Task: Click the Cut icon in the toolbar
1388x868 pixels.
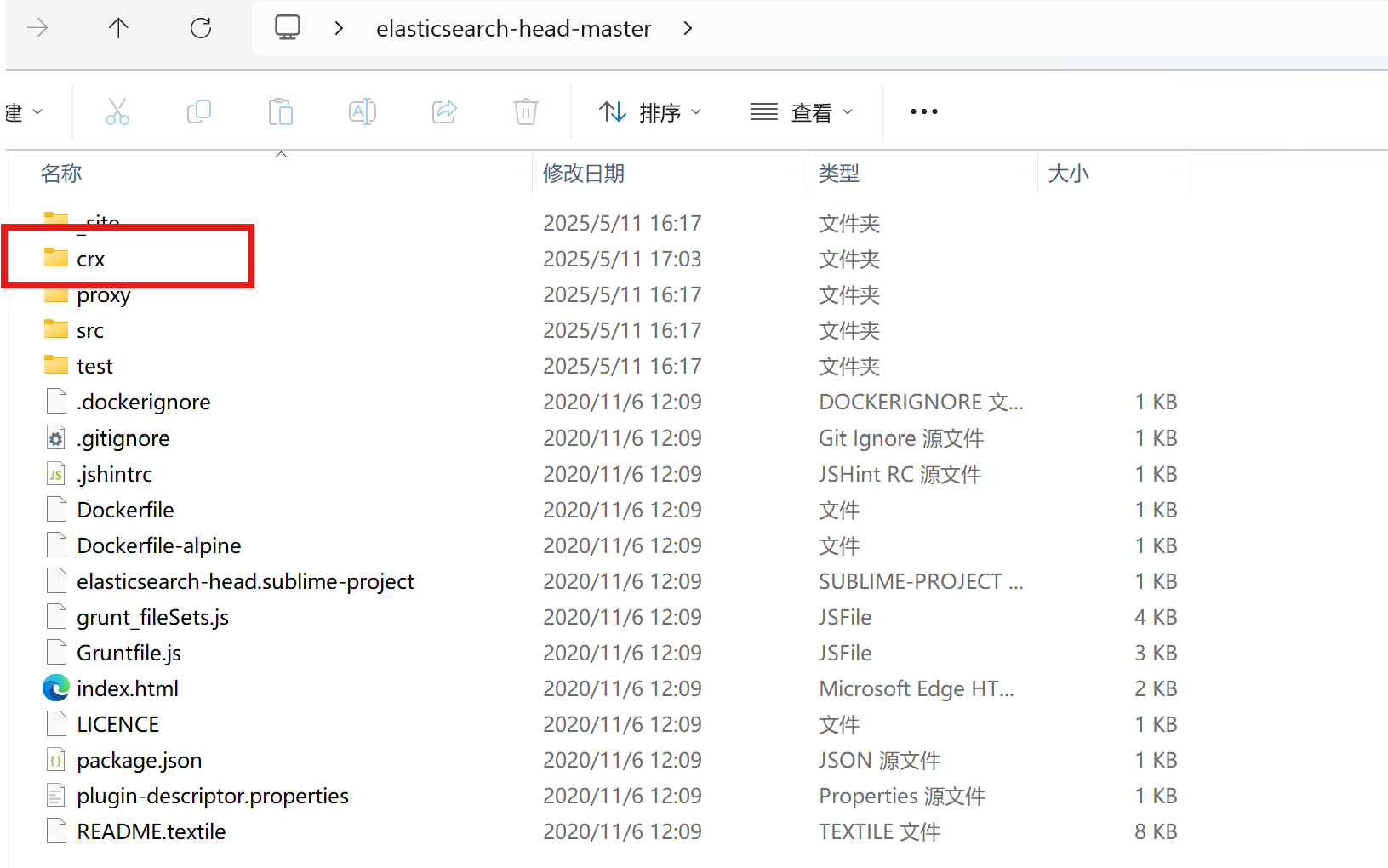Action: point(117,111)
